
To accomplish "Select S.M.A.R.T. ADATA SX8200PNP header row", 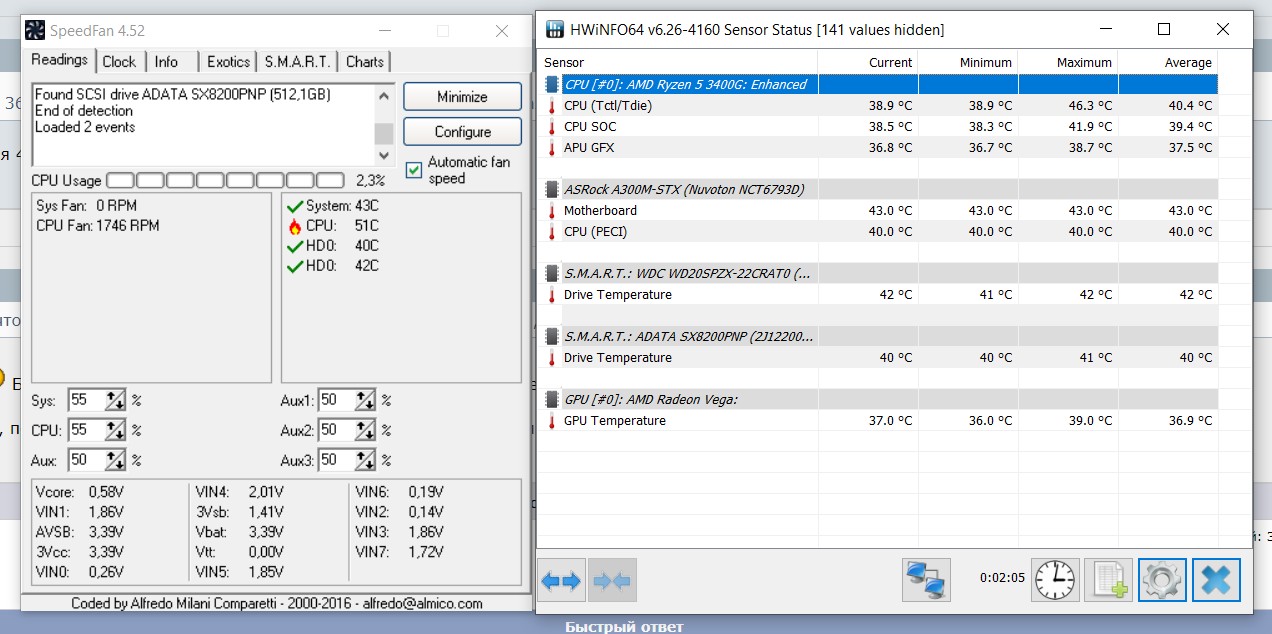I will pyautogui.click(x=881, y=336).
